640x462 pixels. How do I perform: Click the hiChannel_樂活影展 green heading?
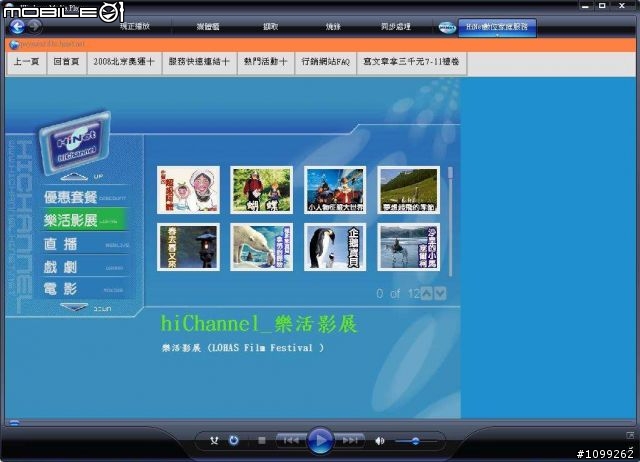[259, 324]
